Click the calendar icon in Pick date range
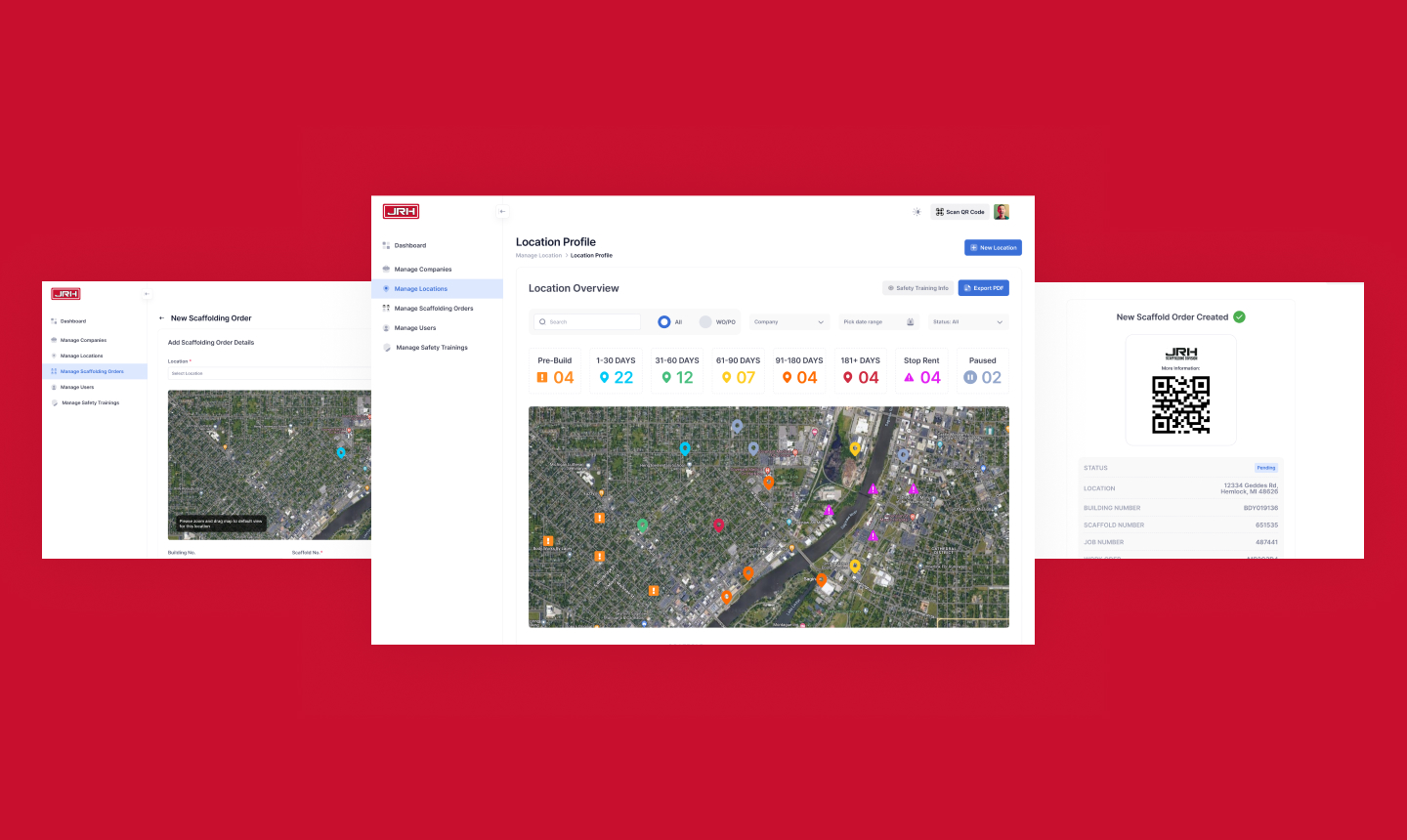1407x840 pixels. point(911,321)
